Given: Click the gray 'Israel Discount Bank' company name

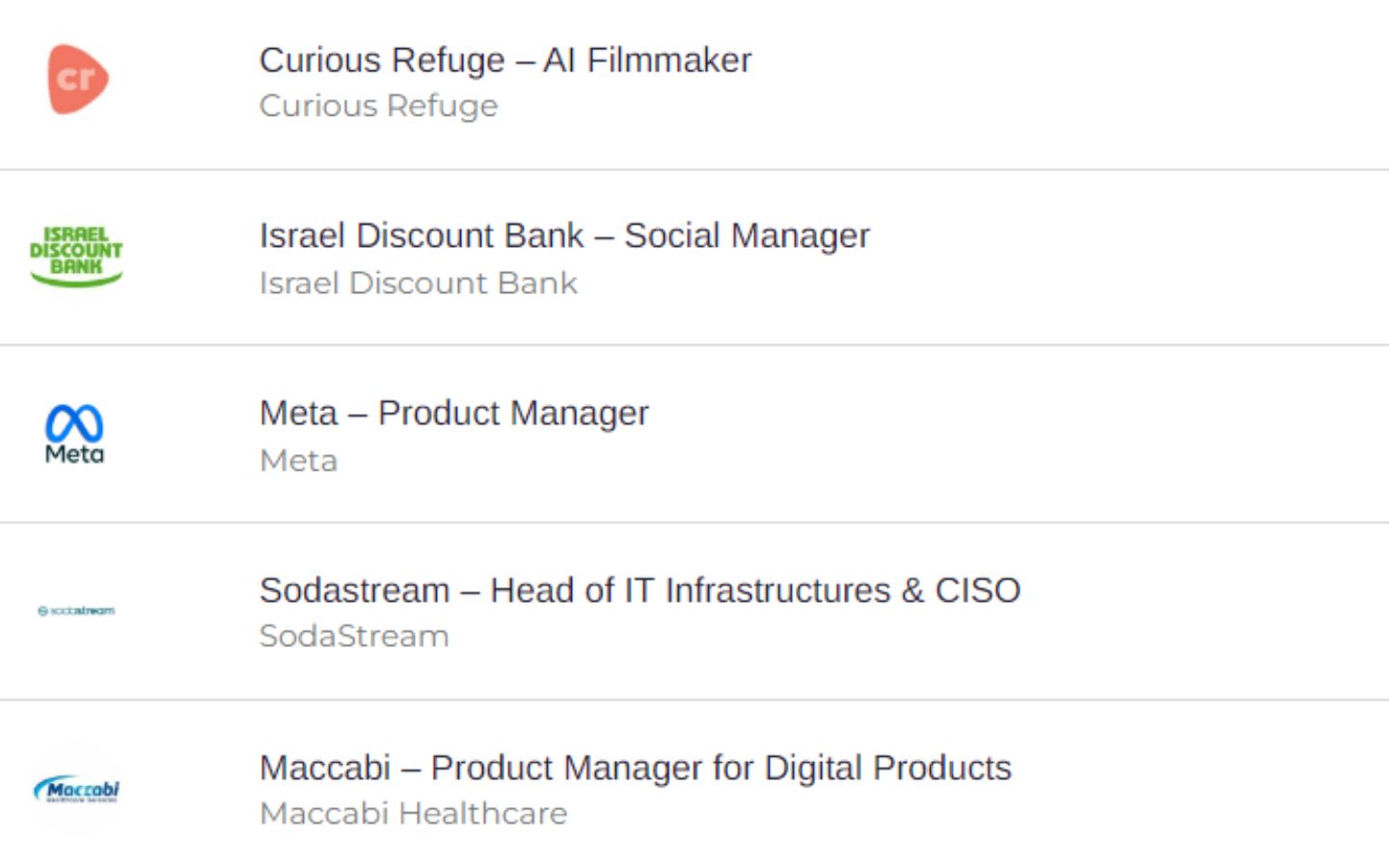Looking at the screenshot, I should 418,283.
